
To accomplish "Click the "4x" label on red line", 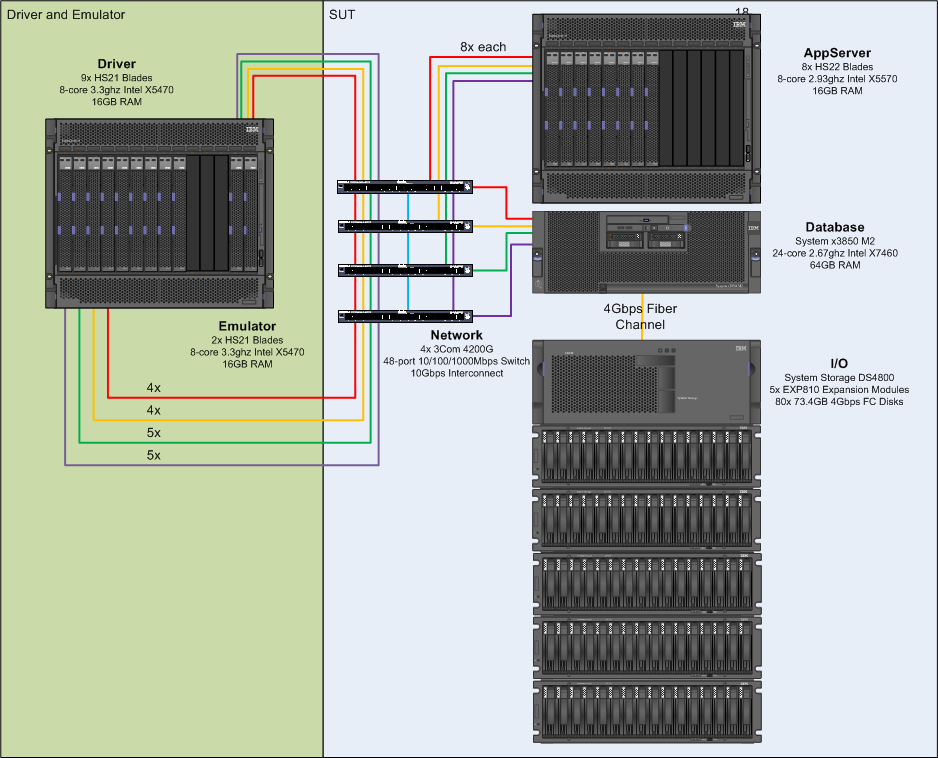I will (153, 388).
